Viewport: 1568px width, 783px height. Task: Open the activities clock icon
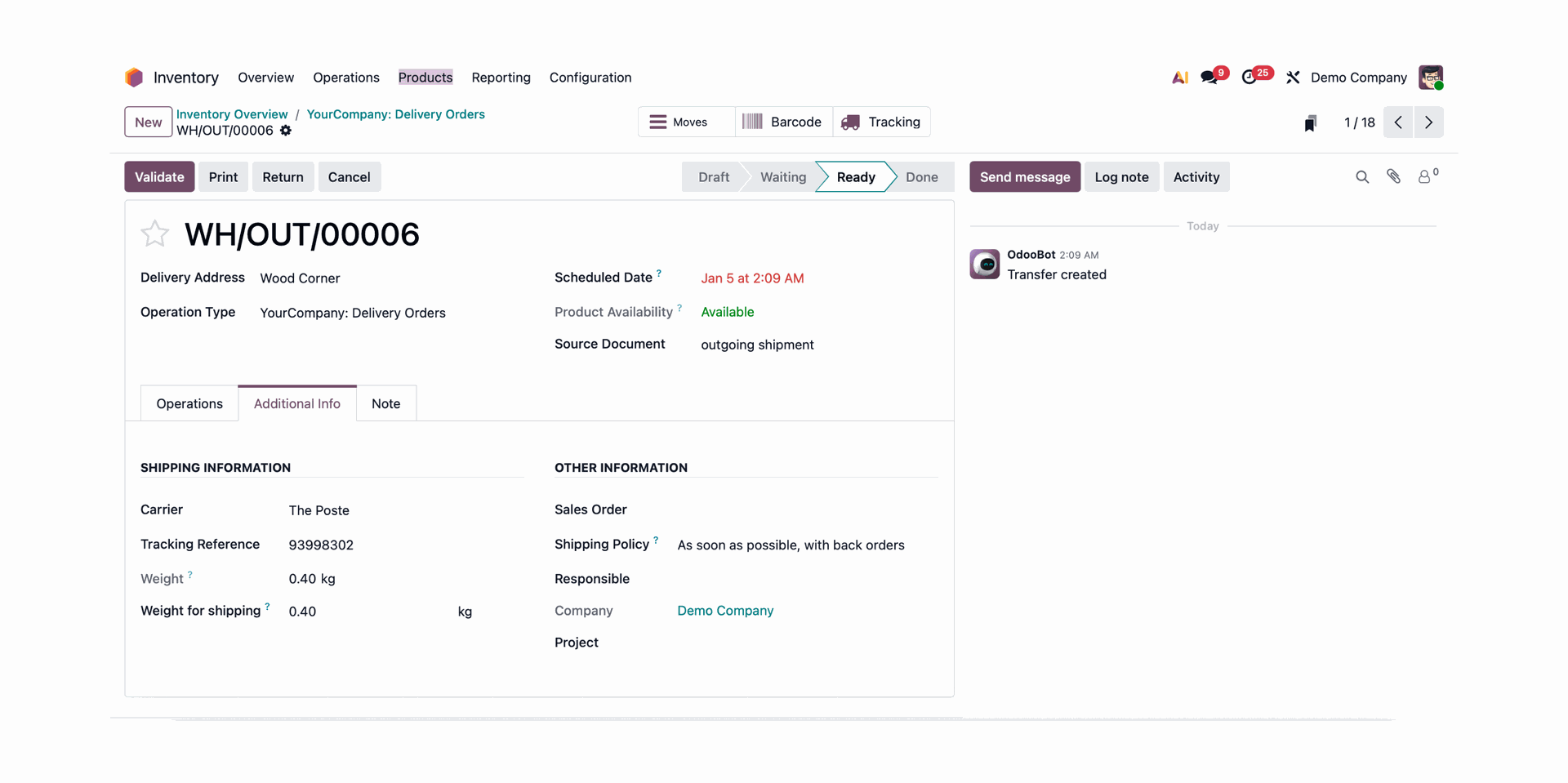click(1249, 78)
